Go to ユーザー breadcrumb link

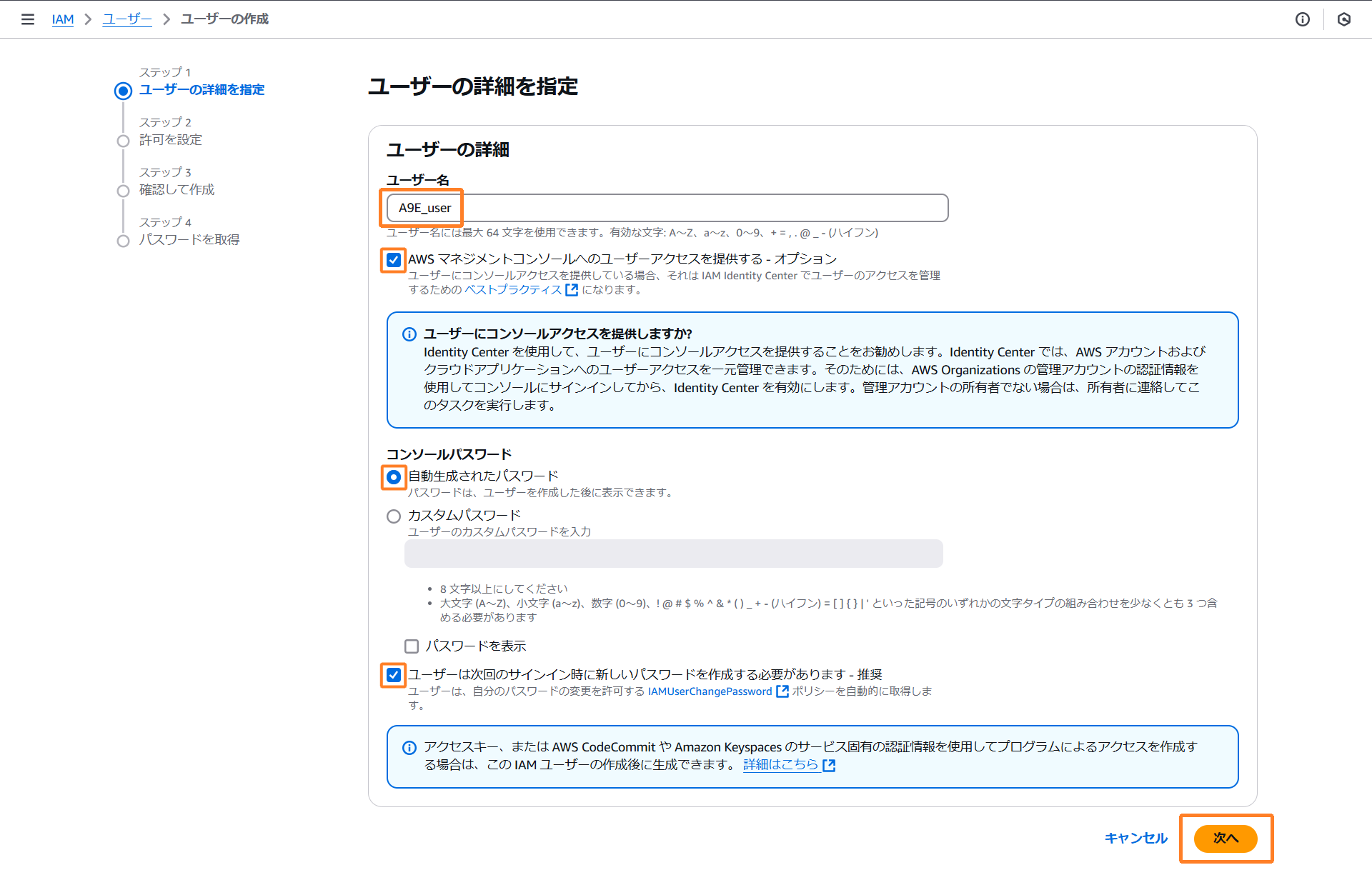point(126,19)
